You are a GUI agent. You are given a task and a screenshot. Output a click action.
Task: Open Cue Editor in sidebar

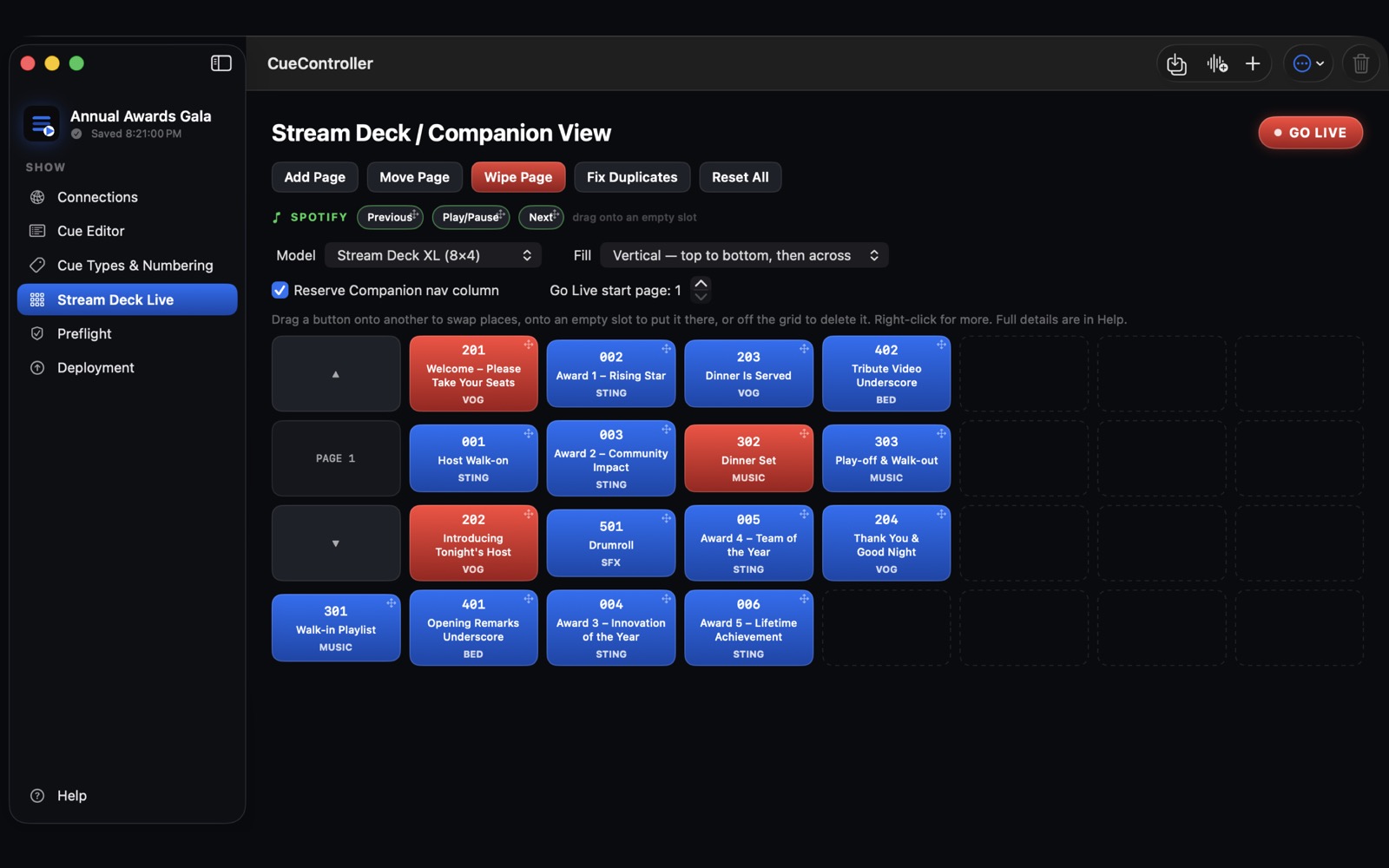tap(128, 231)
